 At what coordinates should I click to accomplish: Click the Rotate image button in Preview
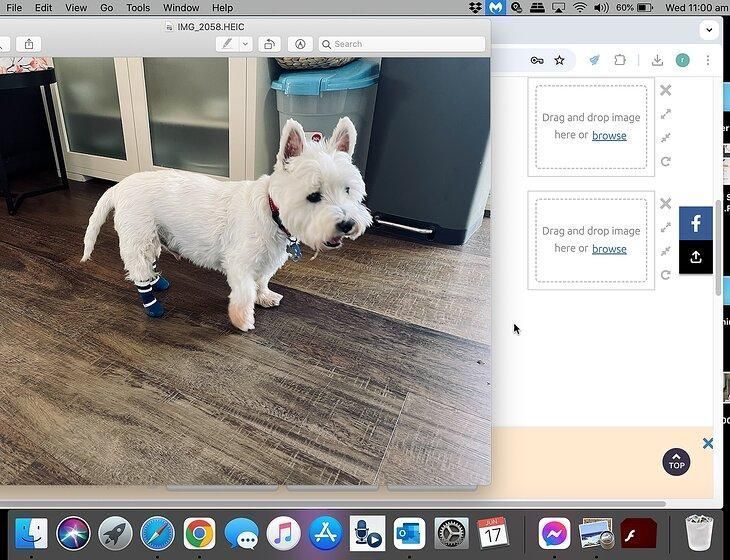(269, 44)
